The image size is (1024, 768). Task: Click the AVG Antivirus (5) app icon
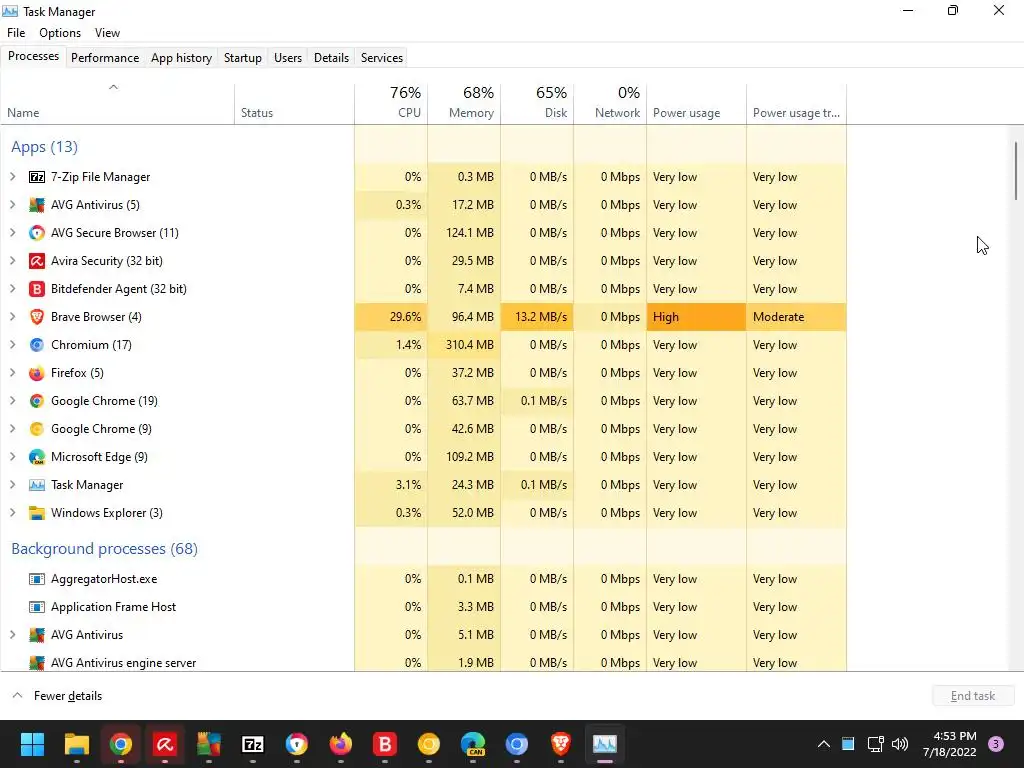click(37, 205)
